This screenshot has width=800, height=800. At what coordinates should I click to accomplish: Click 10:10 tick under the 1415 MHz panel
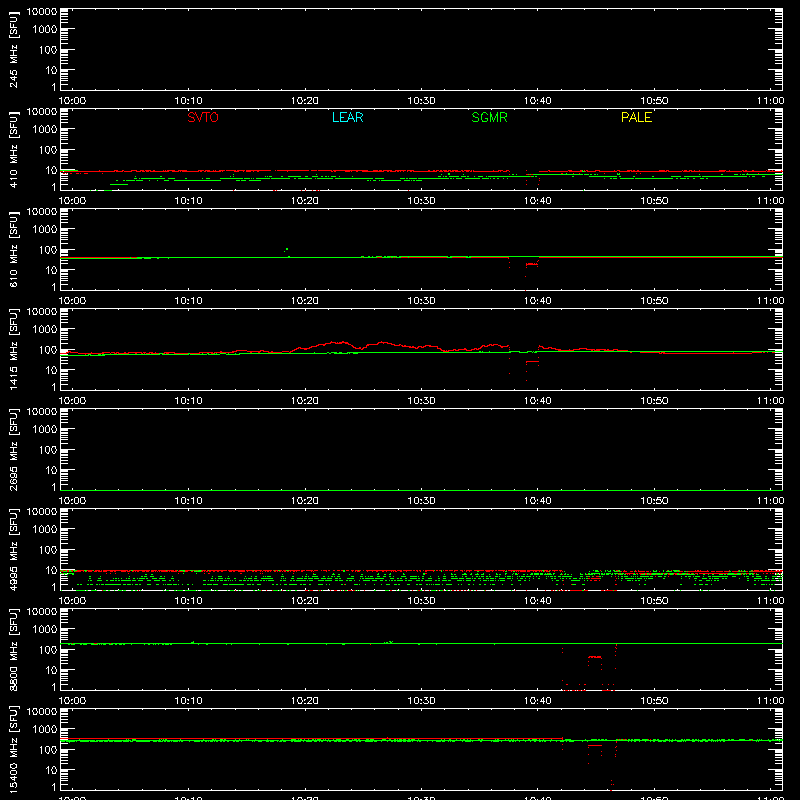tap(188, 401)
